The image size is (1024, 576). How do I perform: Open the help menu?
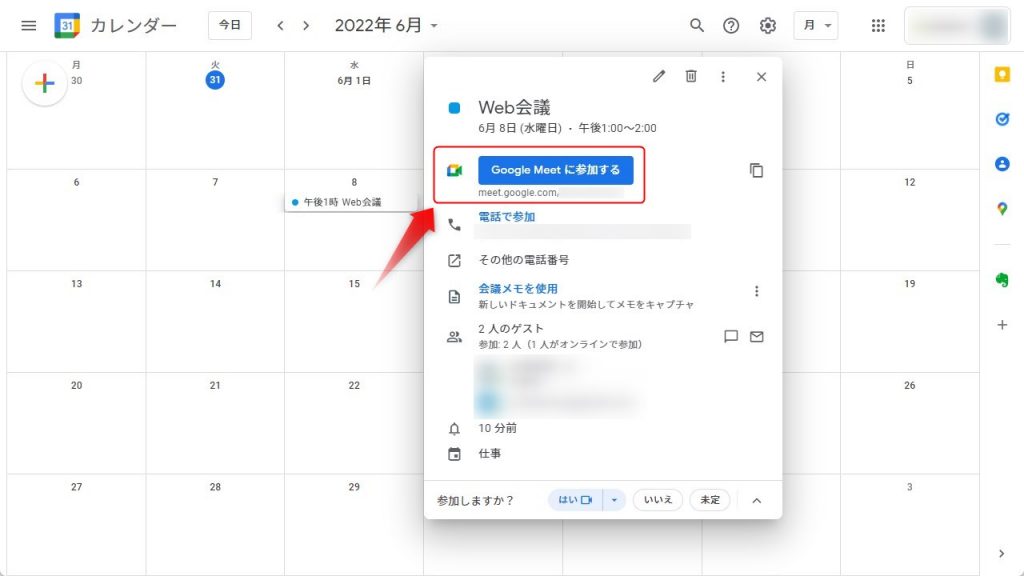731,25
